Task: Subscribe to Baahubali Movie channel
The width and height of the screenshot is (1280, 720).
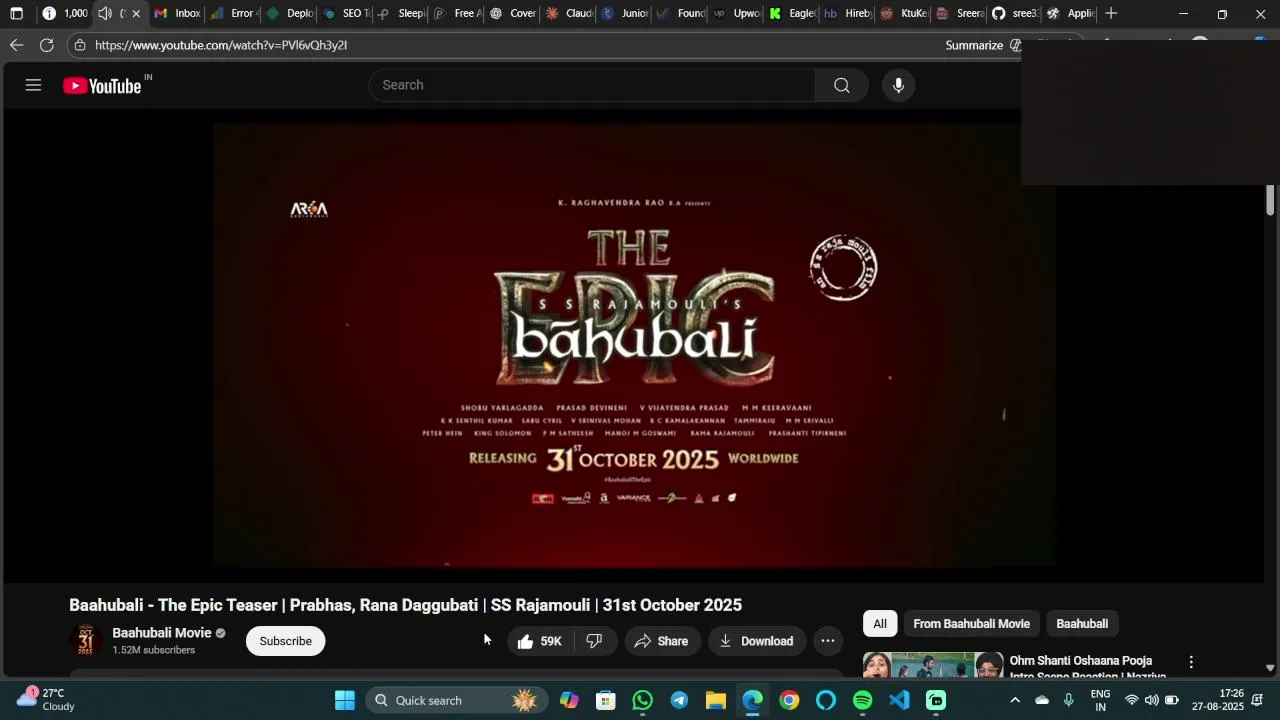Action: coord(285,641)
